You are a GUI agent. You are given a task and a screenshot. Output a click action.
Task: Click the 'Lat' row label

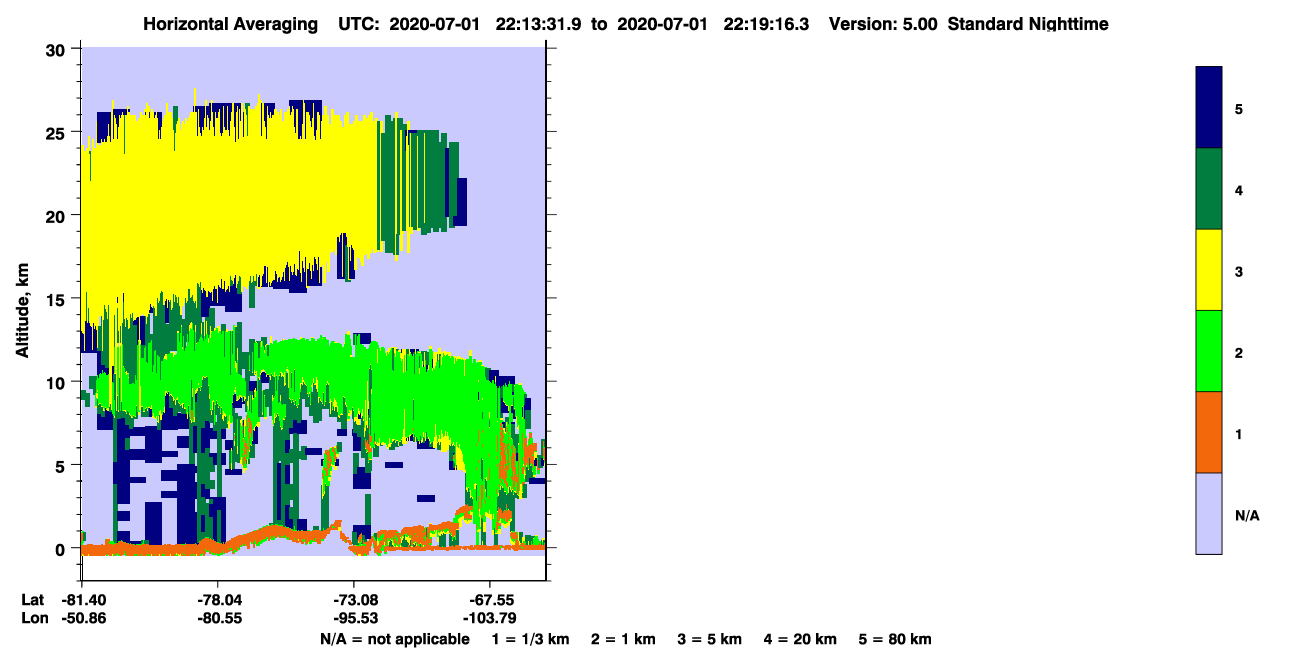pyautogui.click(x=33, y=599)
